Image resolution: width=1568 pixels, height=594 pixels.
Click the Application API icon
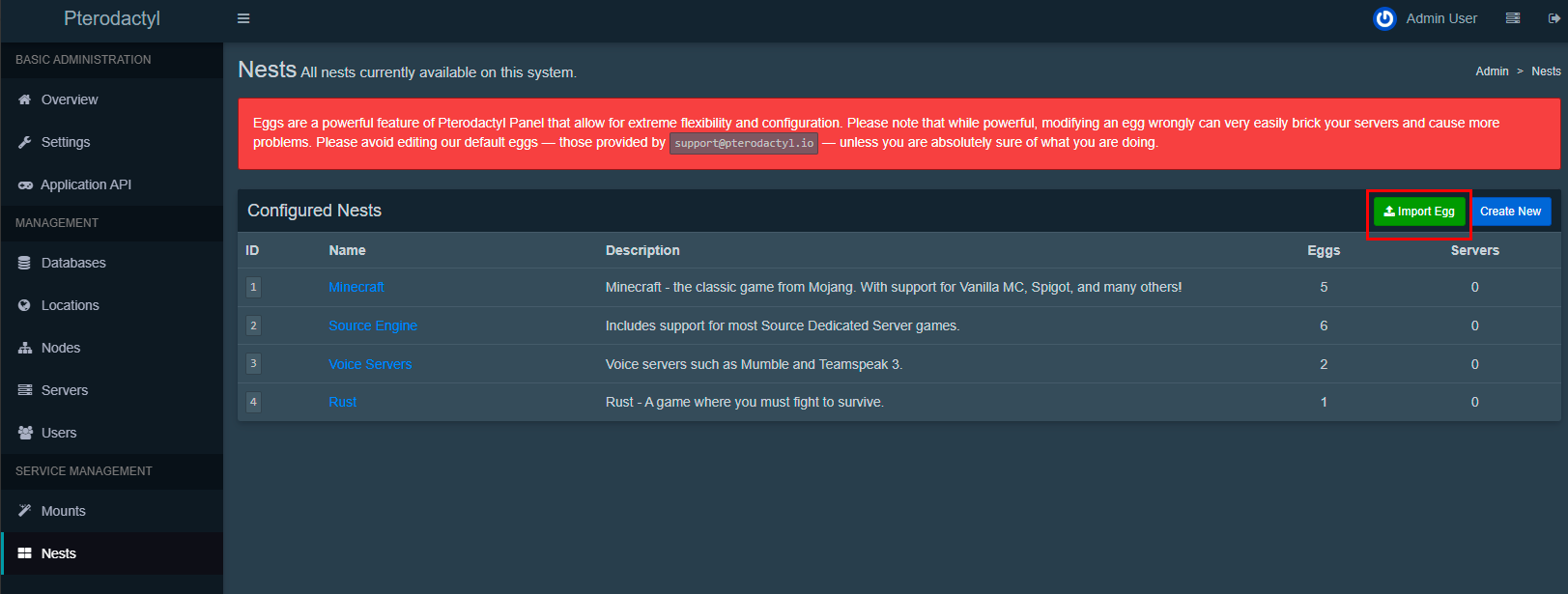[25, 184]
